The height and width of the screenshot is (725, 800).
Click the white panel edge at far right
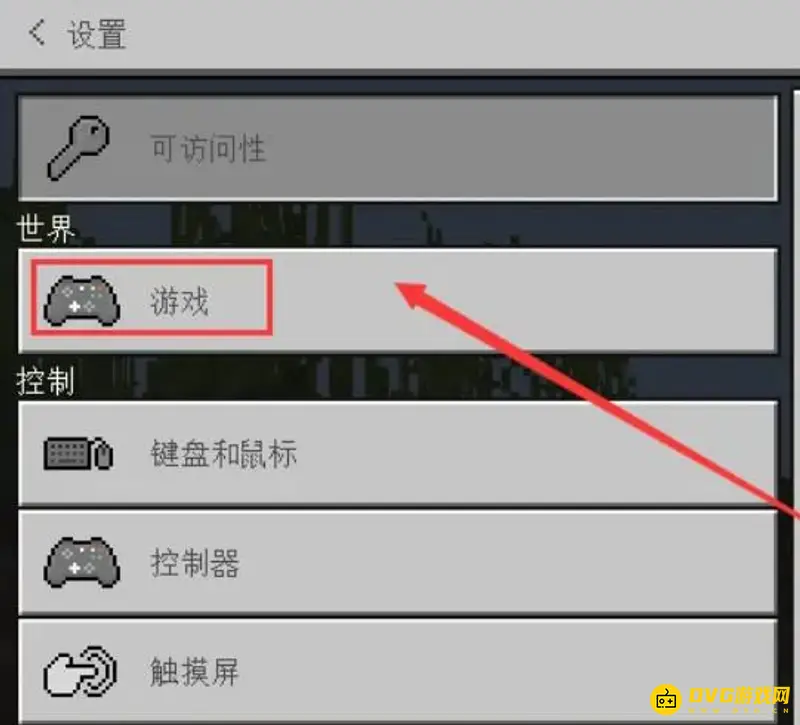(796, 357)
